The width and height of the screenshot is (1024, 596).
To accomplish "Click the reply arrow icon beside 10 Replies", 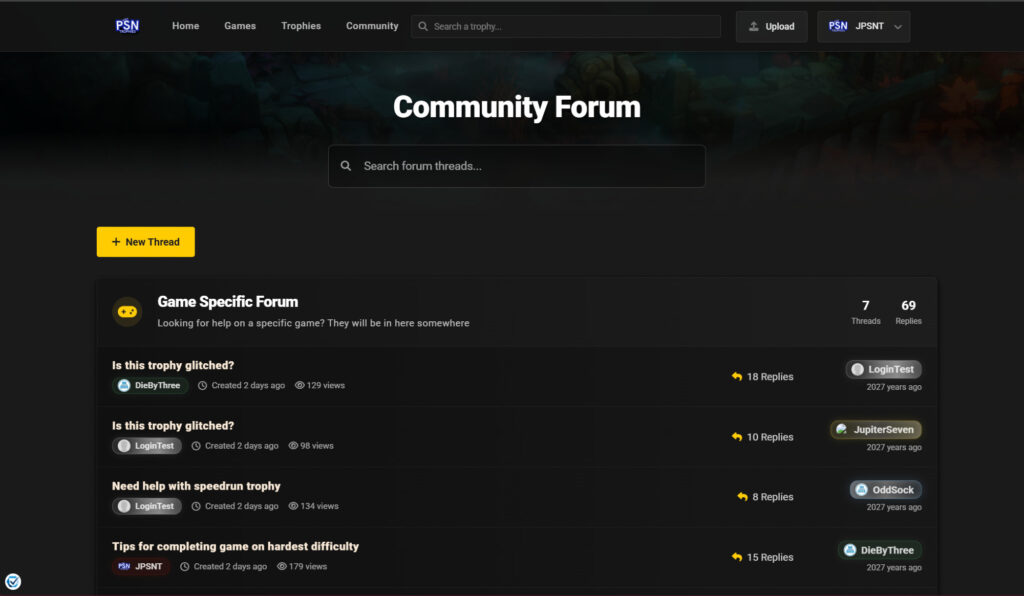I will 737,437.
